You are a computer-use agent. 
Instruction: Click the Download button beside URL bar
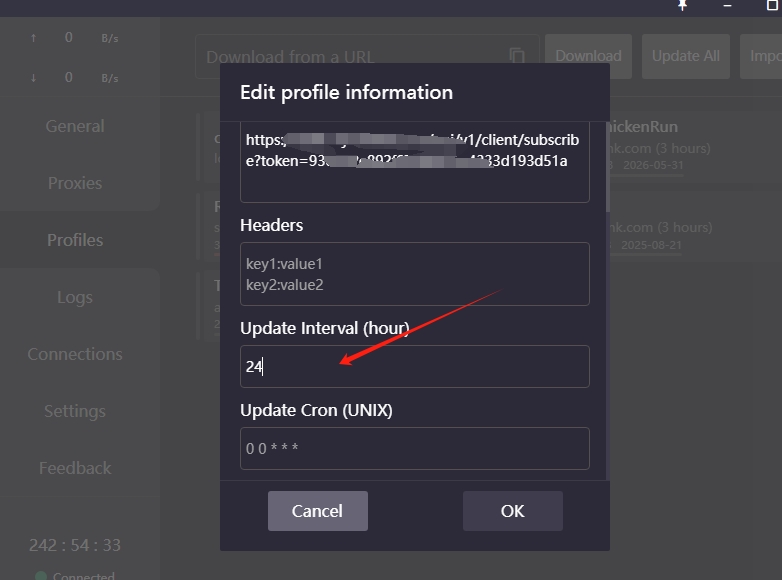click(x=588, y=56)
